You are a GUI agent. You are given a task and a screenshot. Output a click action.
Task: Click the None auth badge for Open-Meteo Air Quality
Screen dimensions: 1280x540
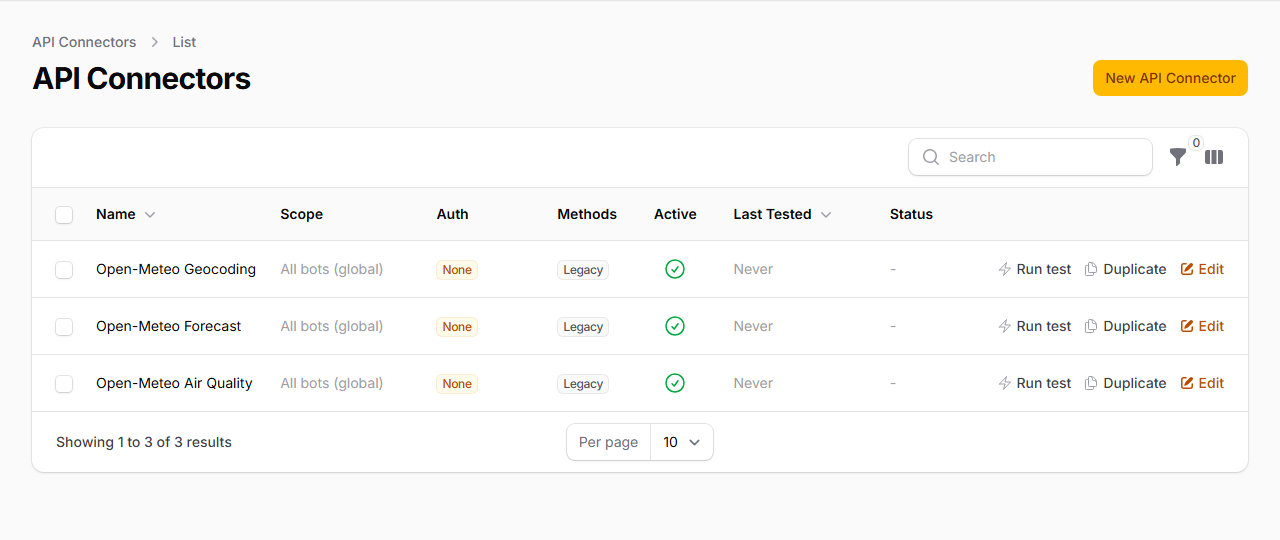[457, 383]
